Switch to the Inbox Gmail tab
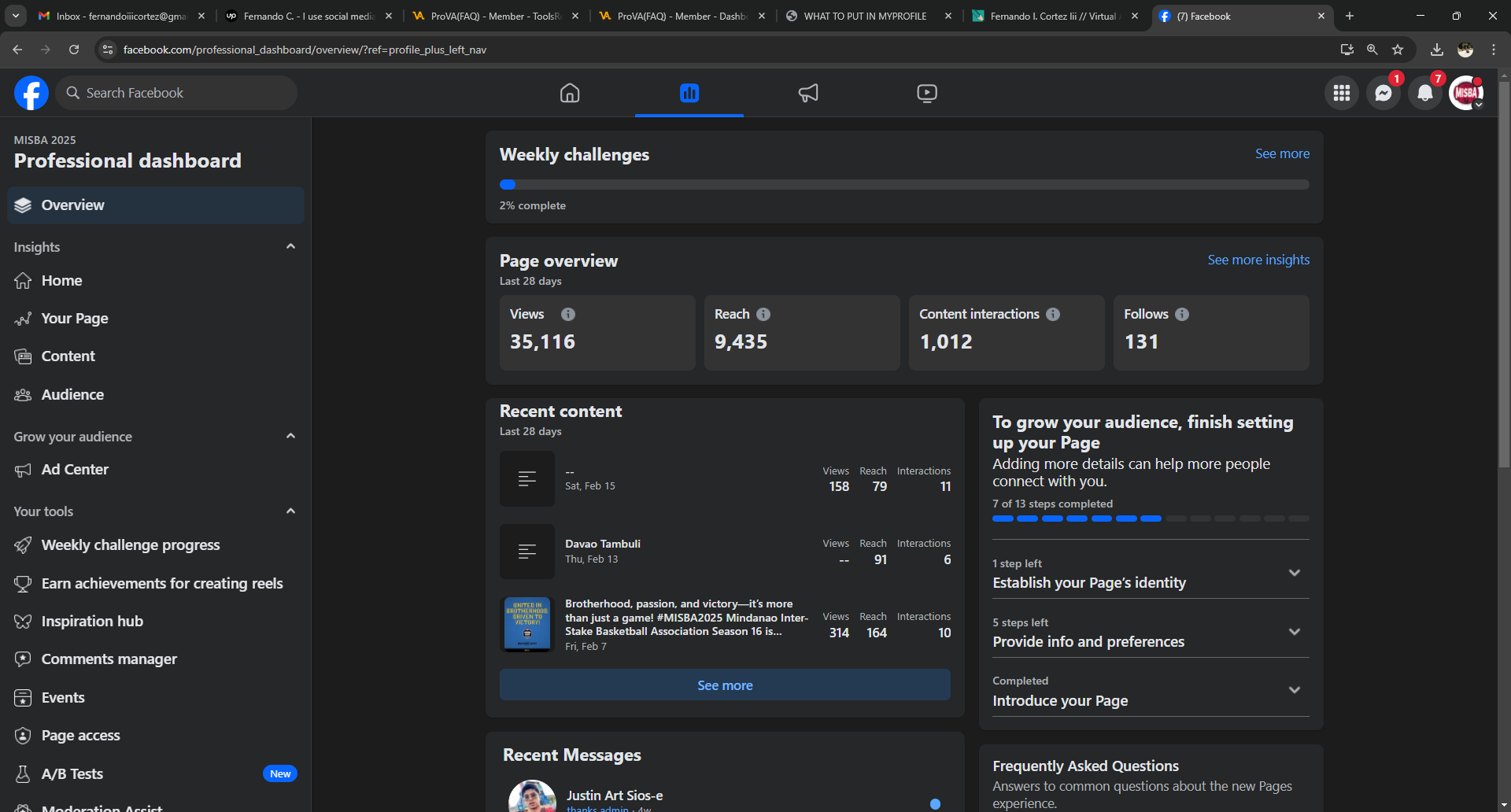Viewport: 1511px width, 812px height. [x=121, y=16]
